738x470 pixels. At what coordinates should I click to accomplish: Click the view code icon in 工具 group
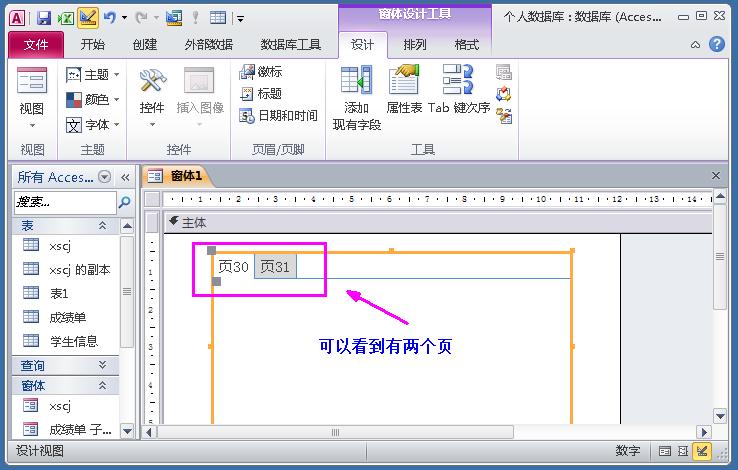(x=504, y=94)
